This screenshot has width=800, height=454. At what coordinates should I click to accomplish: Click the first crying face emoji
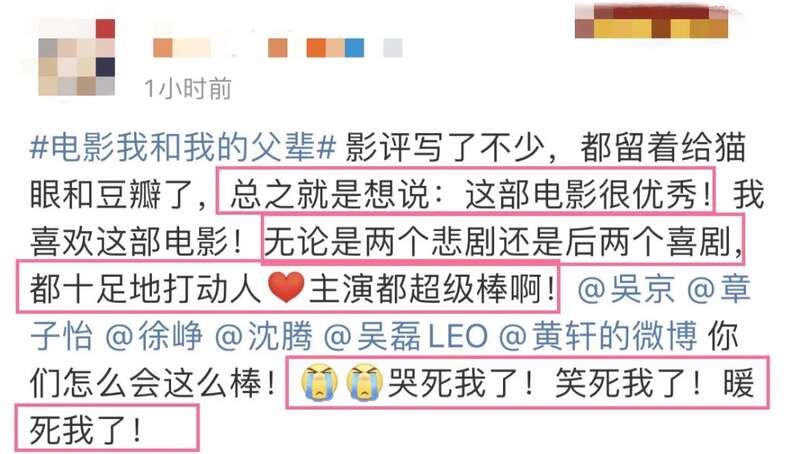coord(319,382)
